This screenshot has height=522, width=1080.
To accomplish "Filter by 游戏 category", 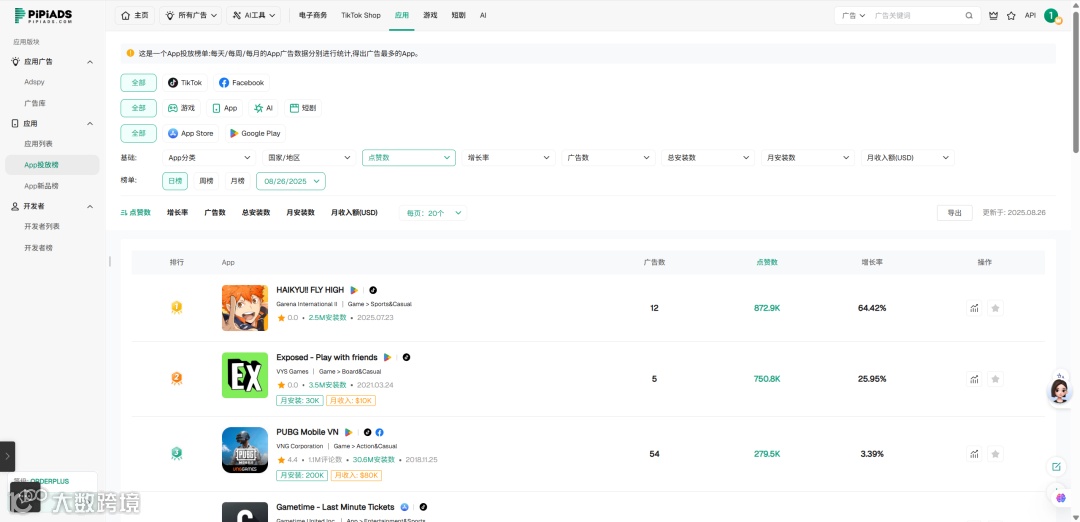I will (181, 108).
